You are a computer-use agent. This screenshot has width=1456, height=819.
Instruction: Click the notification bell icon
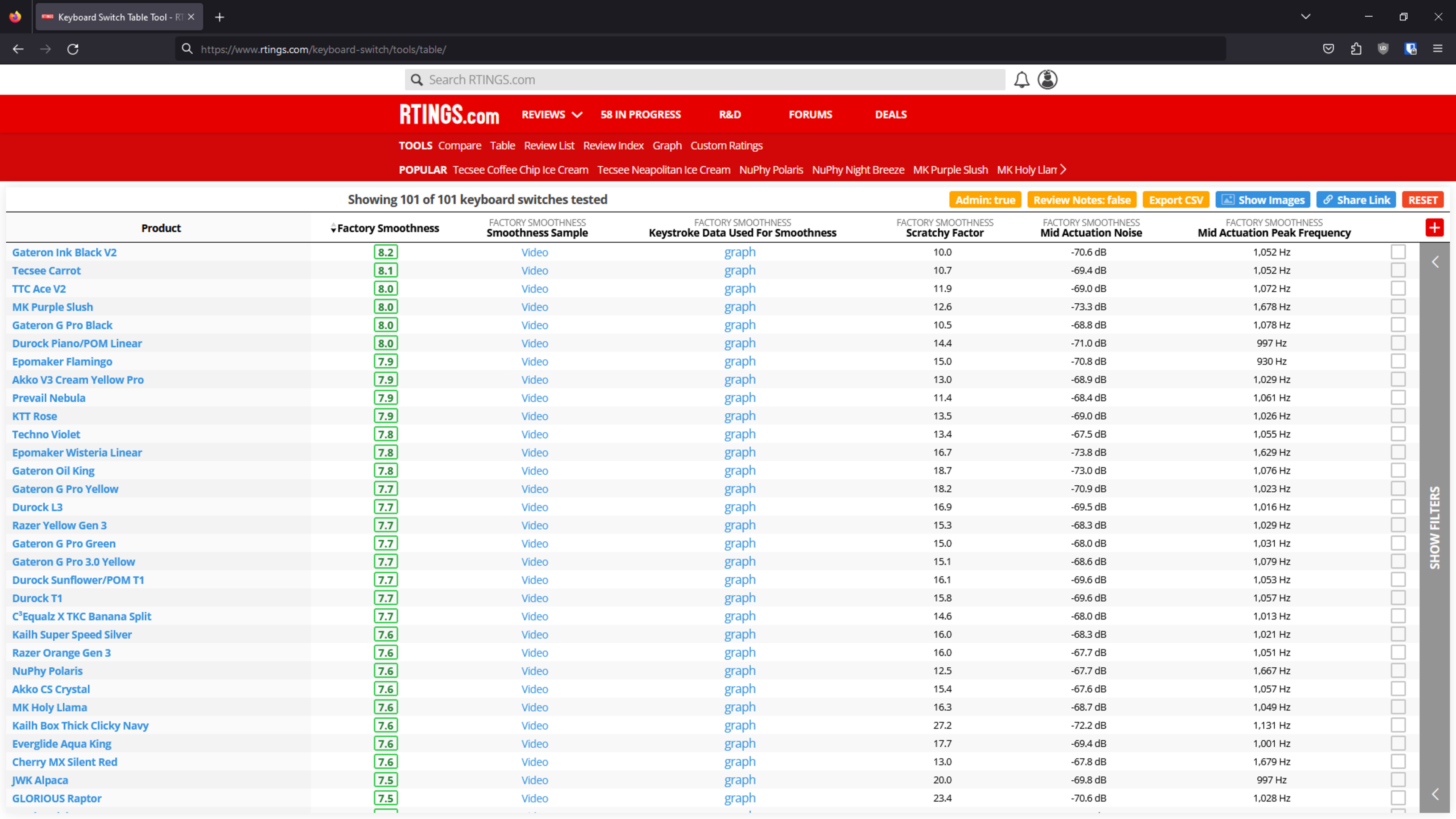point(1021,80)
